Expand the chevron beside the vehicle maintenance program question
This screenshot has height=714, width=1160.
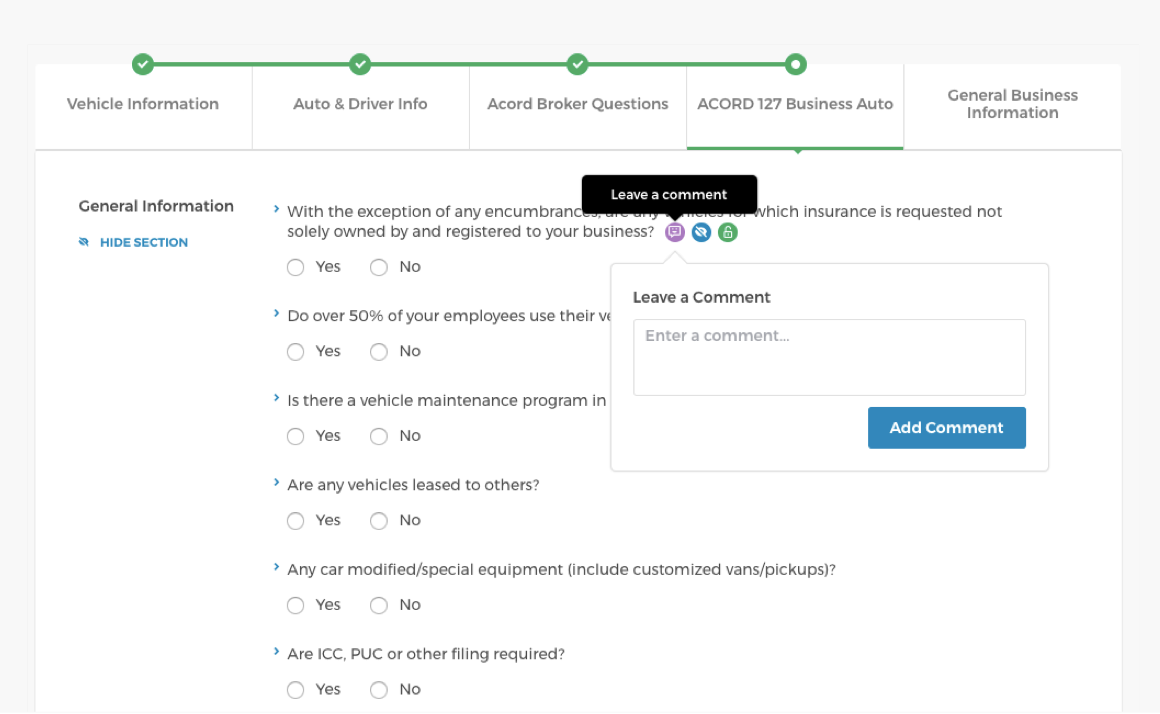(x=277, y=399)
